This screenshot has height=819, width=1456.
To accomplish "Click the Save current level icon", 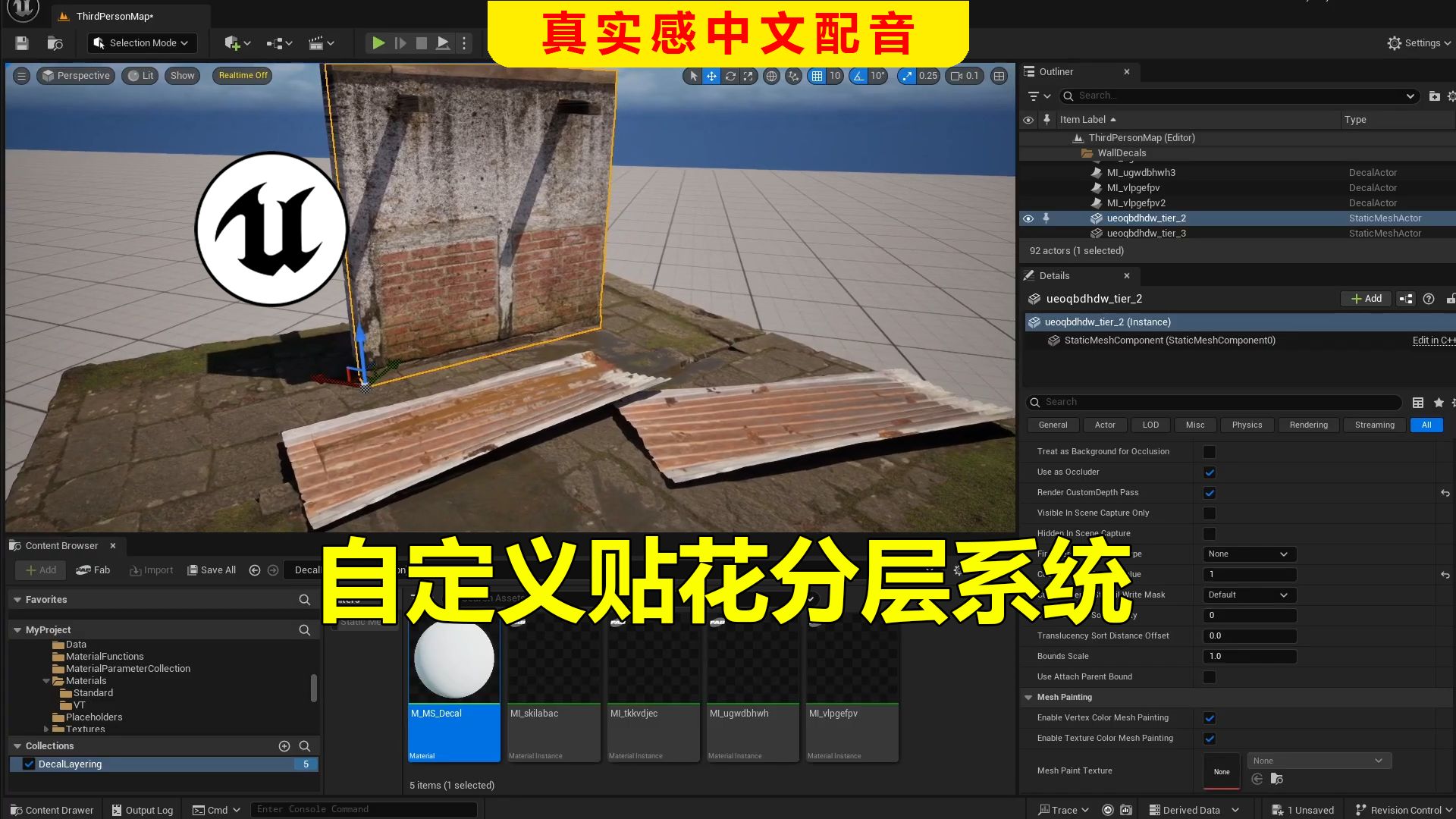I will (x=22, y=43).
